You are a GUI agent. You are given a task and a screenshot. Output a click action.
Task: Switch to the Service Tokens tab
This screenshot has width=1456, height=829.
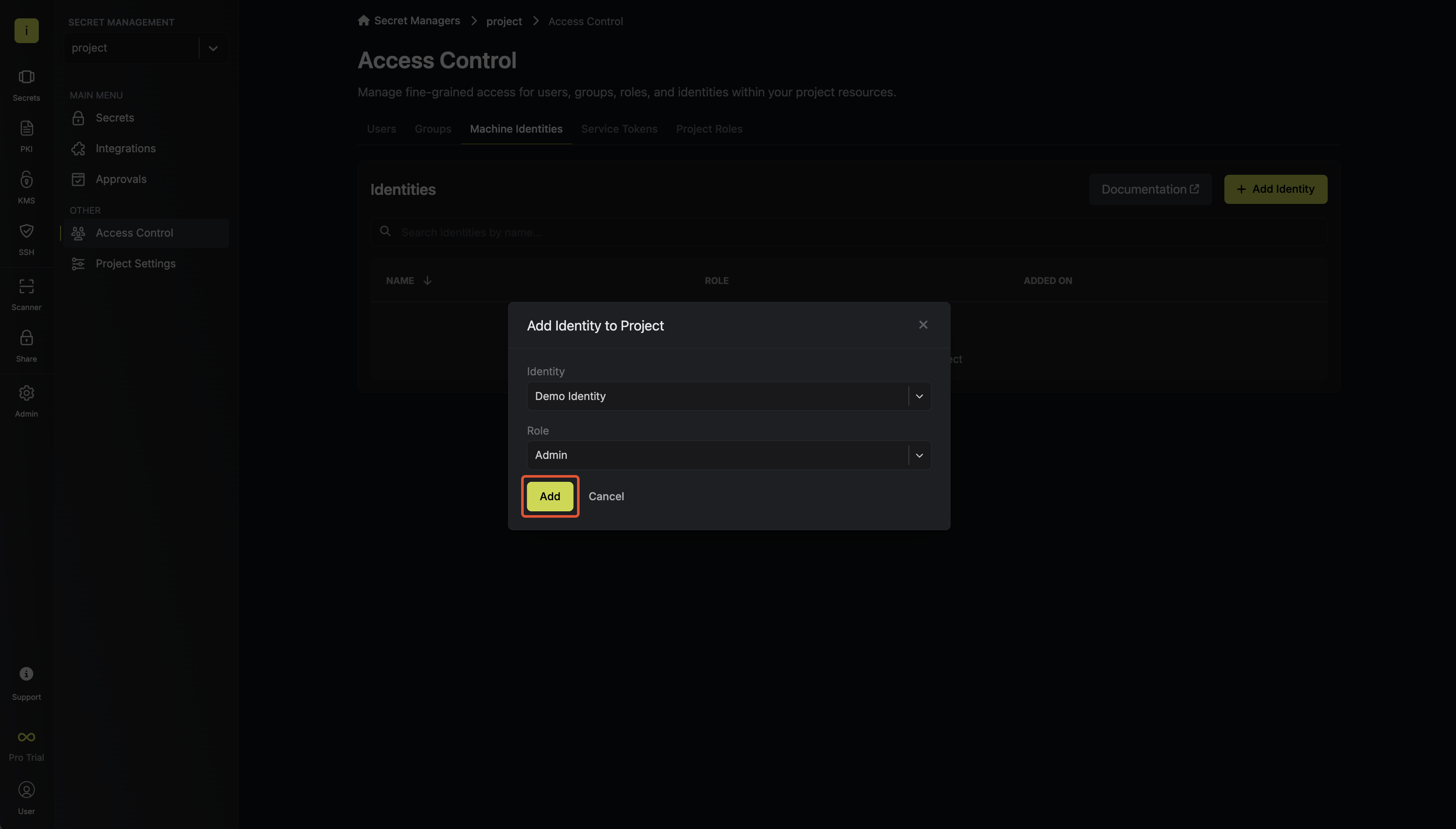pos(619,129)
